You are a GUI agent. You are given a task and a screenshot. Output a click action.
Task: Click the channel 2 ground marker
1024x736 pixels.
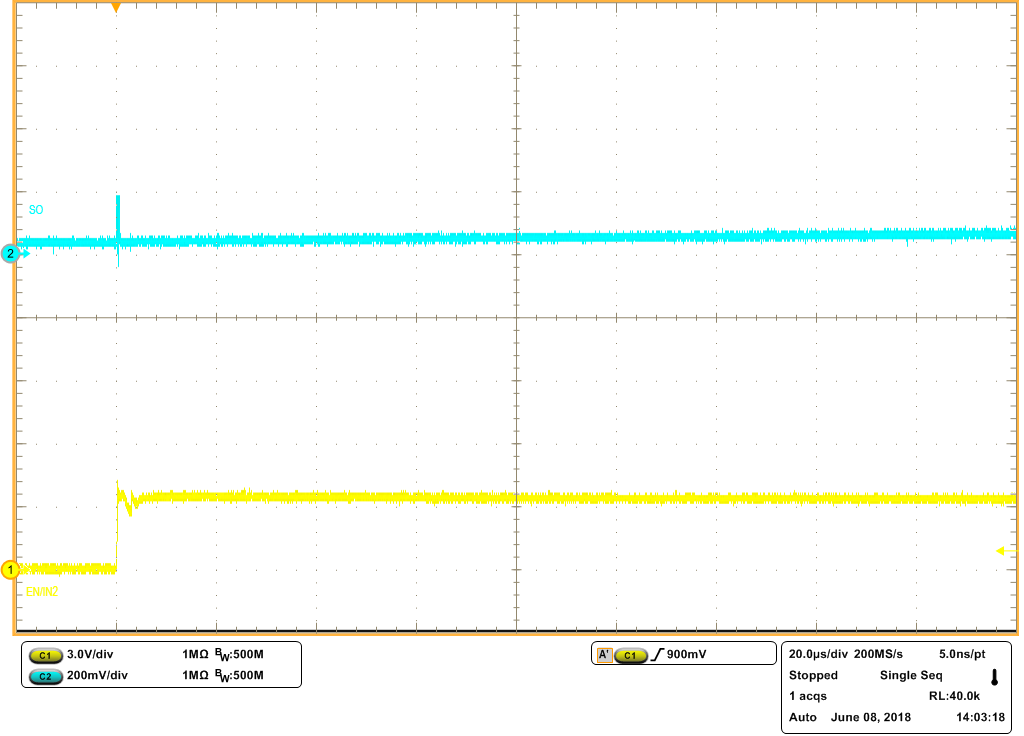tap(10, 253)
